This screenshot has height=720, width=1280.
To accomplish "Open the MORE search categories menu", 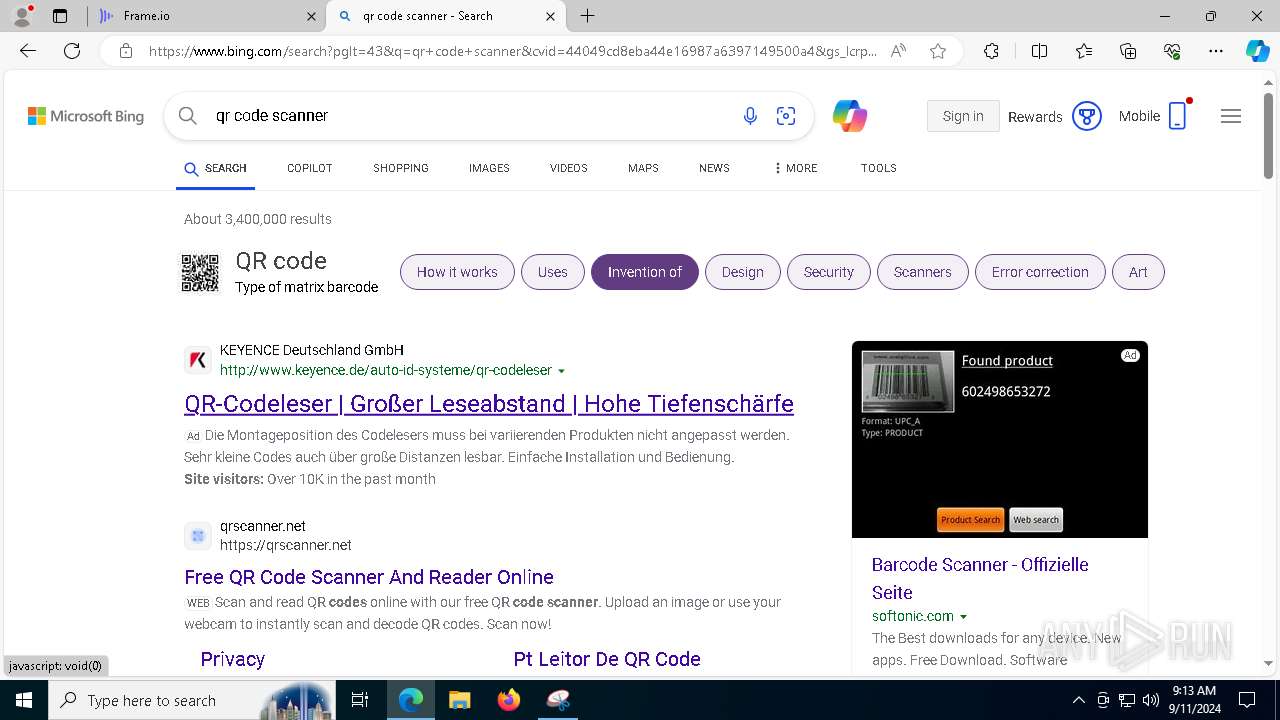I will pos(796,168).
